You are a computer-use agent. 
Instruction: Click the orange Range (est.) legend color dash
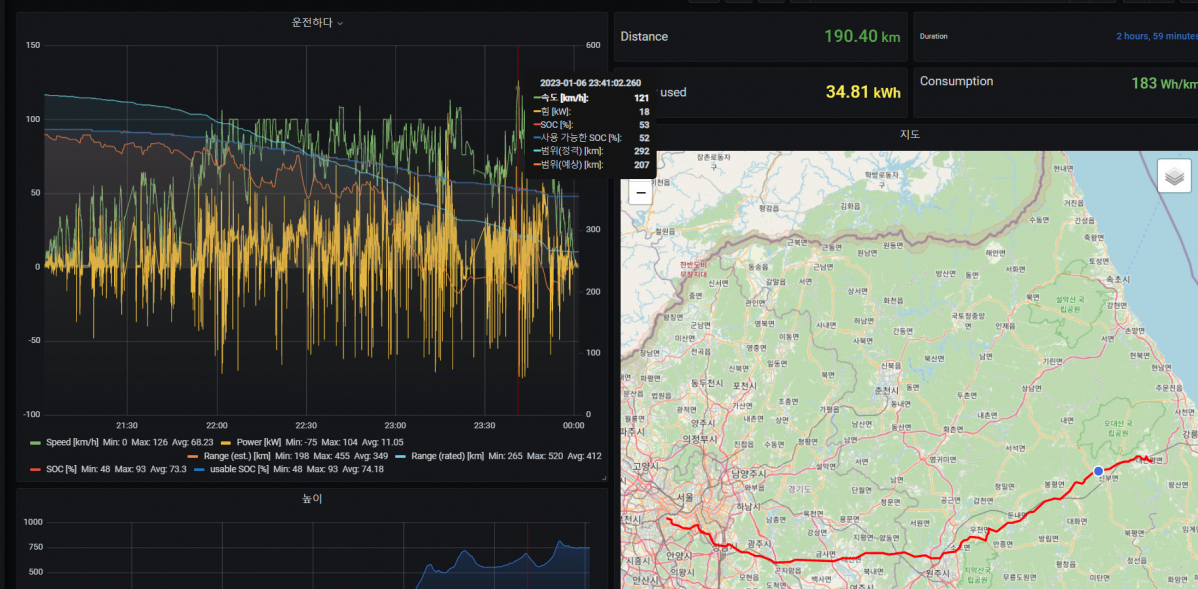[x=193, y=455]
